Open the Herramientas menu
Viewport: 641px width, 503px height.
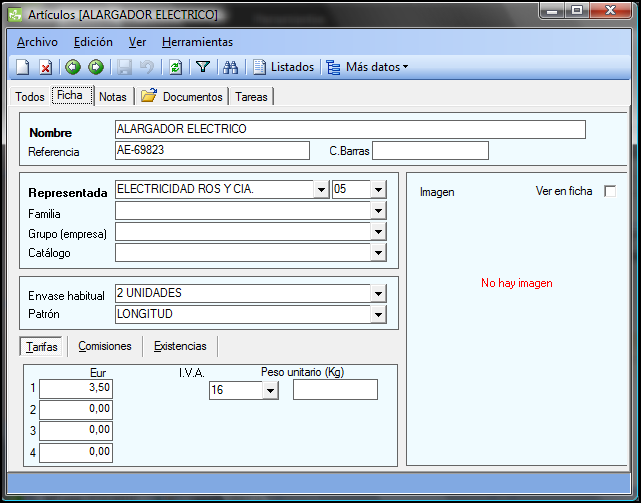(197, 42)
